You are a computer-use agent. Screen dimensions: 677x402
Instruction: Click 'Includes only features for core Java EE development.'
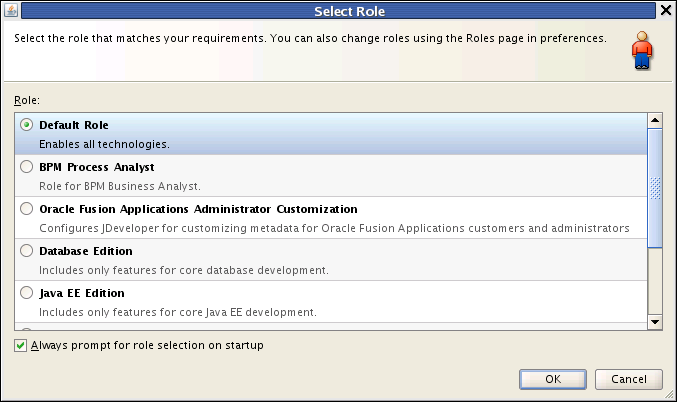click(x=178, y=312)
